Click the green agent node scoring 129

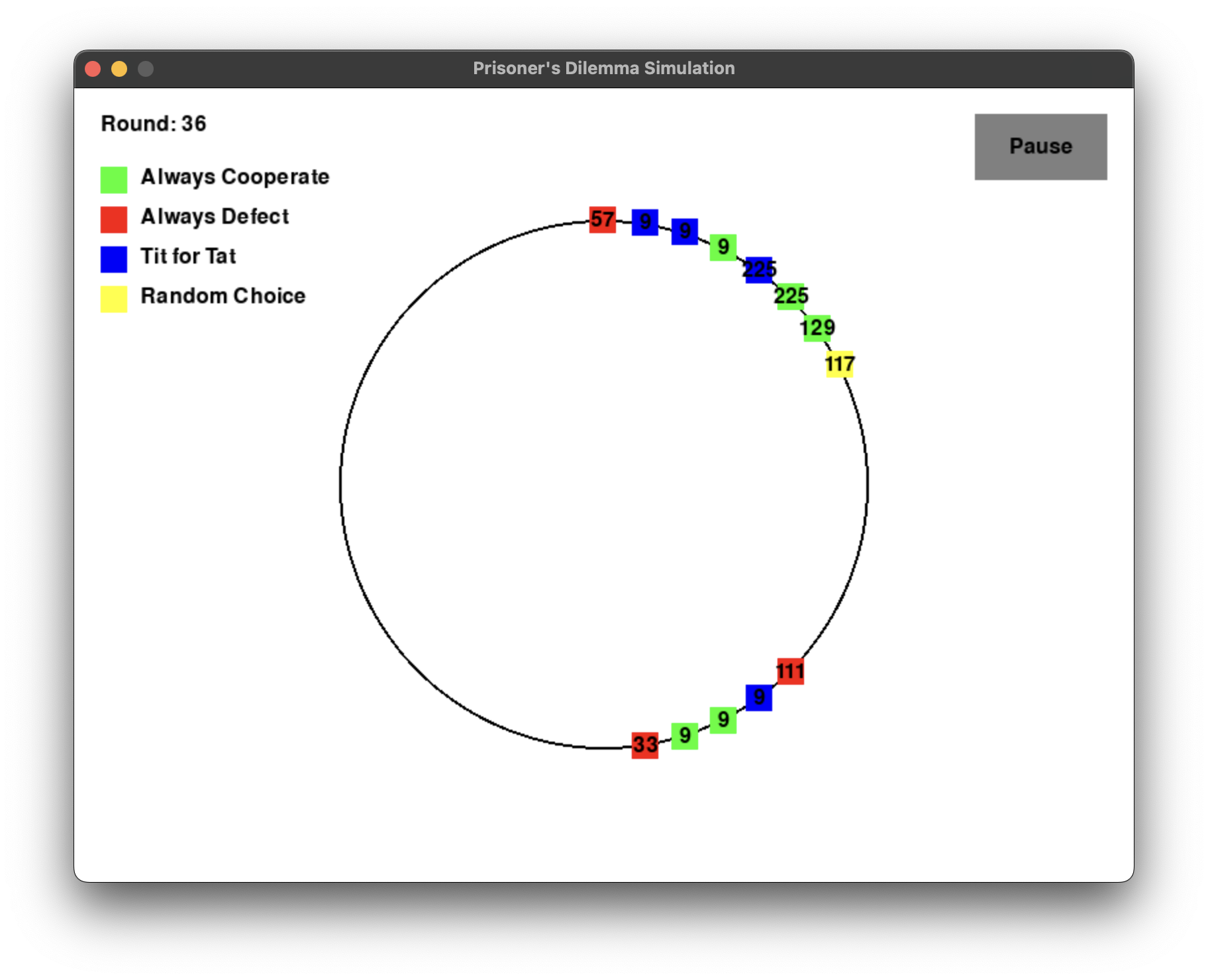(x=817, y=328)
